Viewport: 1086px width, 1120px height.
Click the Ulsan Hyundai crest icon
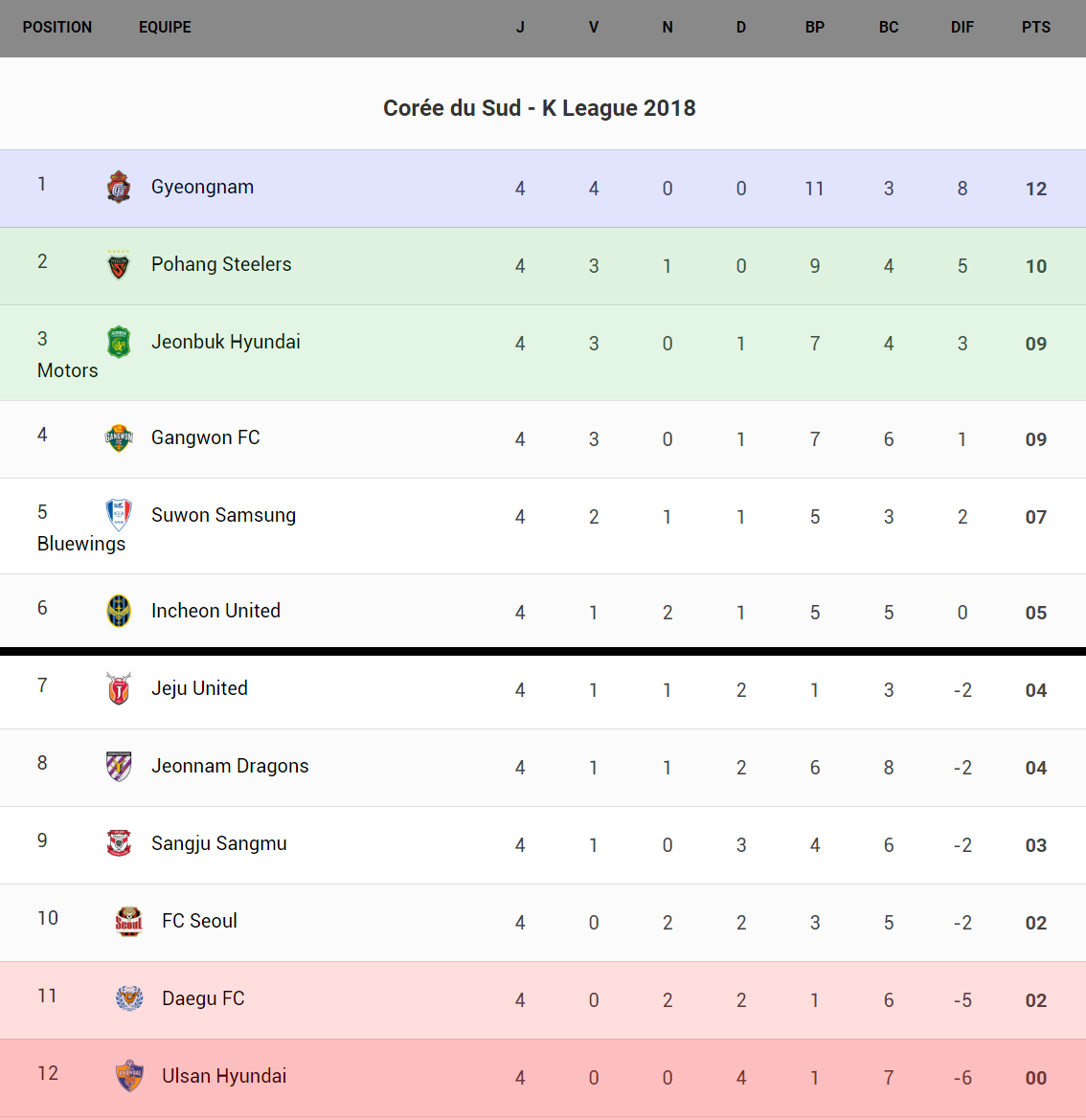(129, 1076)
